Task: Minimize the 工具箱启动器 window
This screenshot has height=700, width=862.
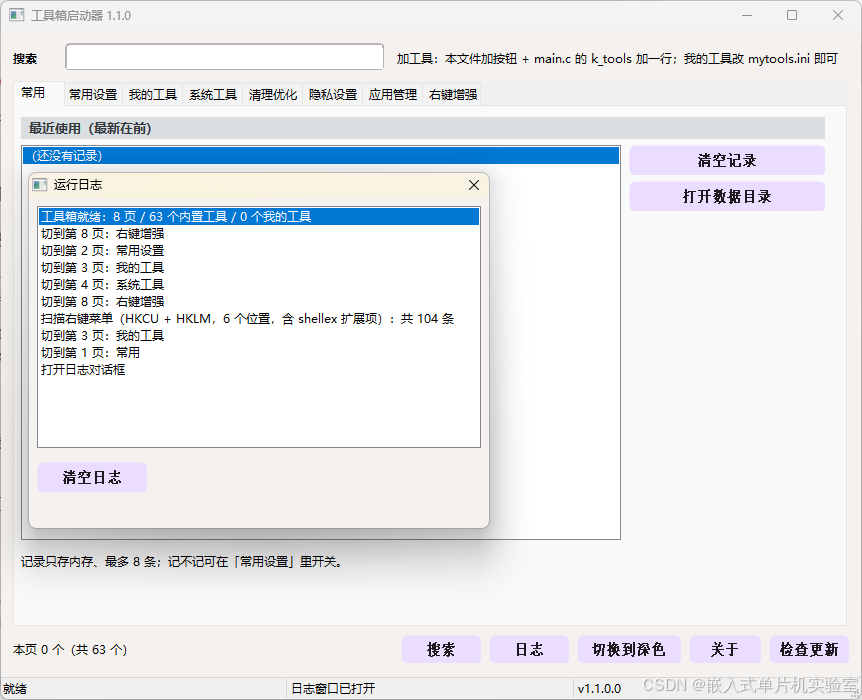Action: (747, 15)
